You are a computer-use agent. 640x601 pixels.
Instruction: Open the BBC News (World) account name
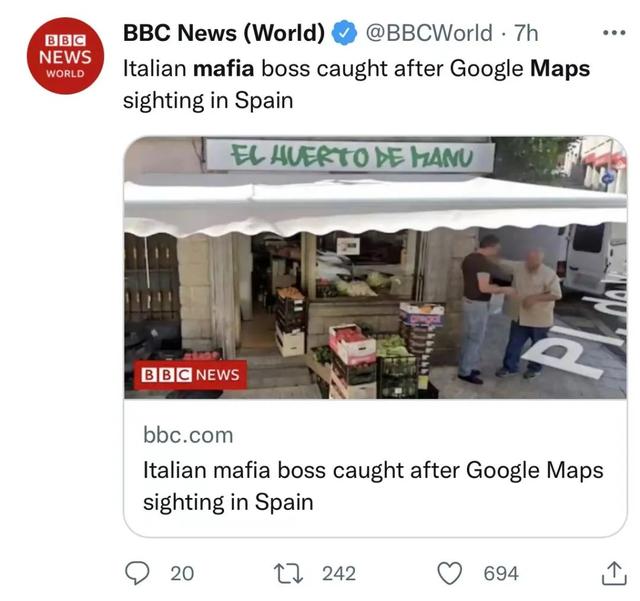click(x=224, y=34)
